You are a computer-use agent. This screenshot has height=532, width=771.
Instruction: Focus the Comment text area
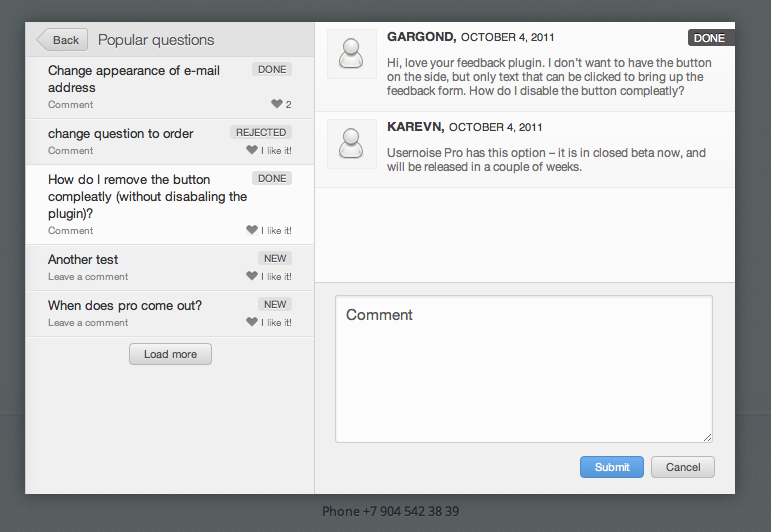(x=523, y=368)
